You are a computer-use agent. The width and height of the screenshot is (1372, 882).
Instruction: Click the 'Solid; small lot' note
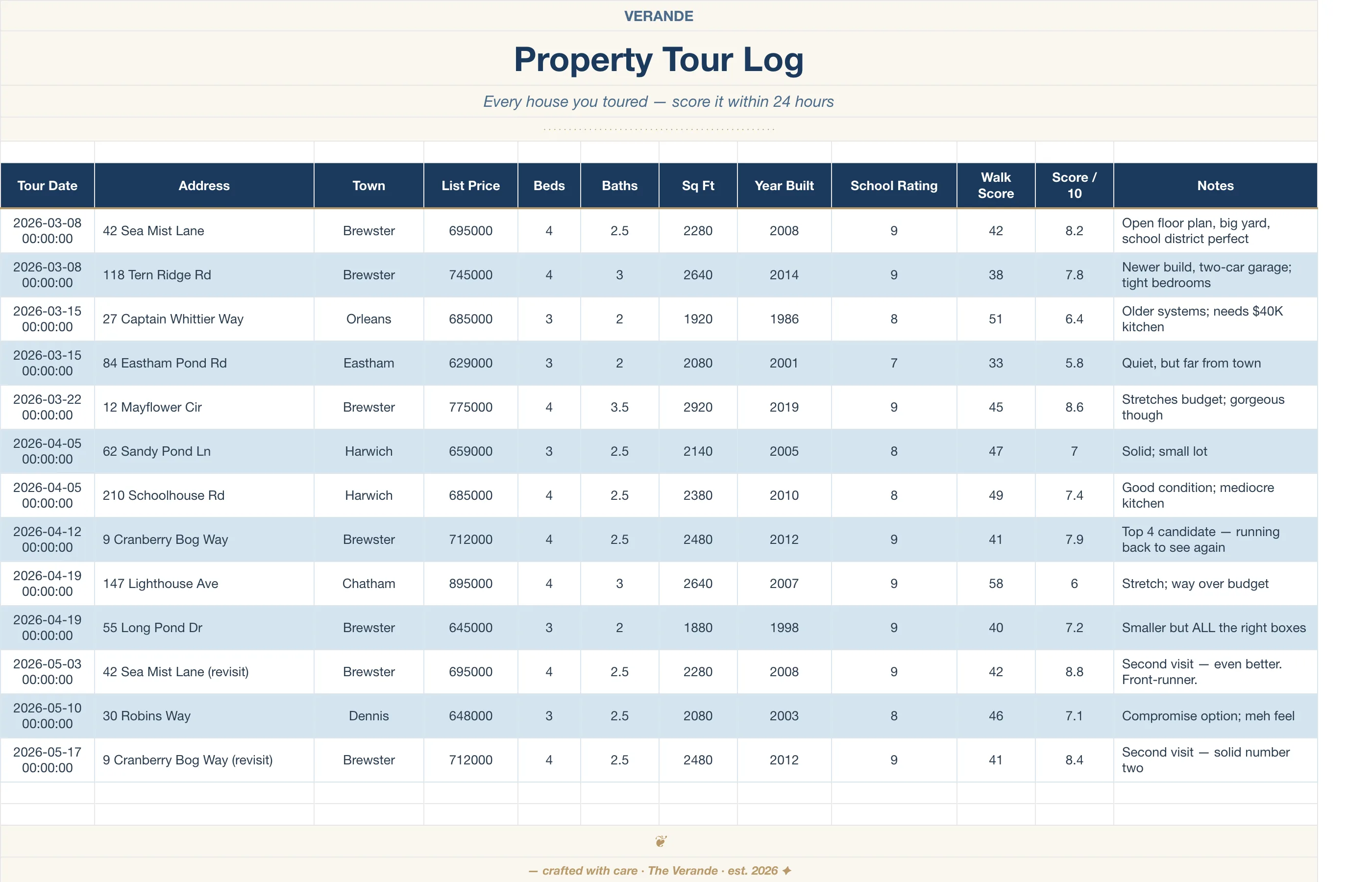[x=1215, y=451]
